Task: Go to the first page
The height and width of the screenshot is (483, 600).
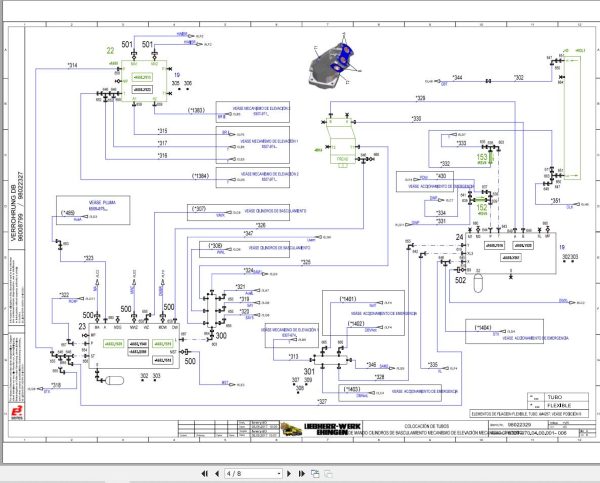Action: [205, 473]
